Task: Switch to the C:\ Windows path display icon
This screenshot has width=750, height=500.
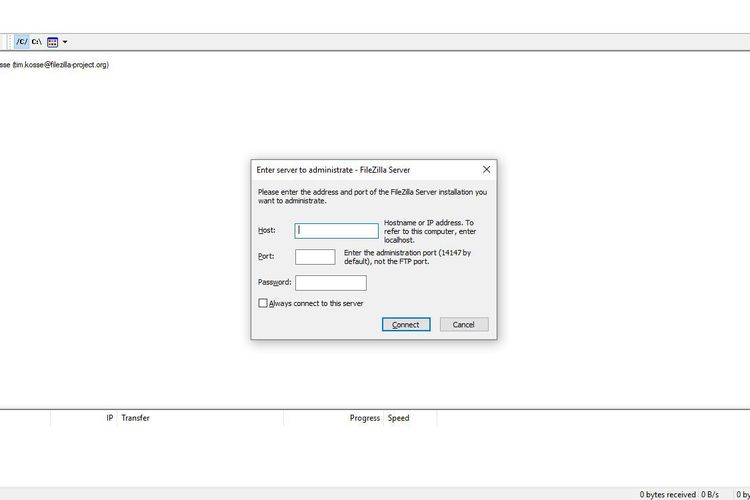Action: click(37, 42)
